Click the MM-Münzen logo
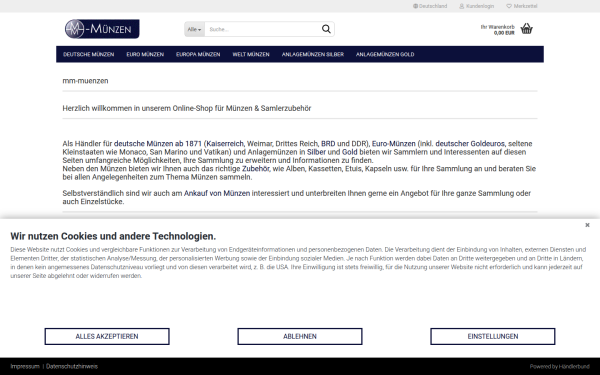The height and width of the screenshot is (375, 600). [x=102, y=29]
